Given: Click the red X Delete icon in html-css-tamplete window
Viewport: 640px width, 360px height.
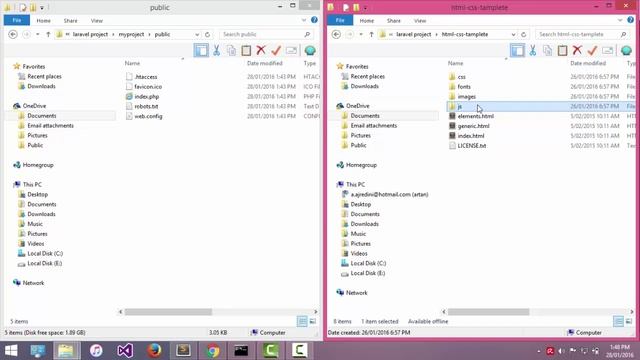Looking at the screenshot, I should [x=577, y=51].
